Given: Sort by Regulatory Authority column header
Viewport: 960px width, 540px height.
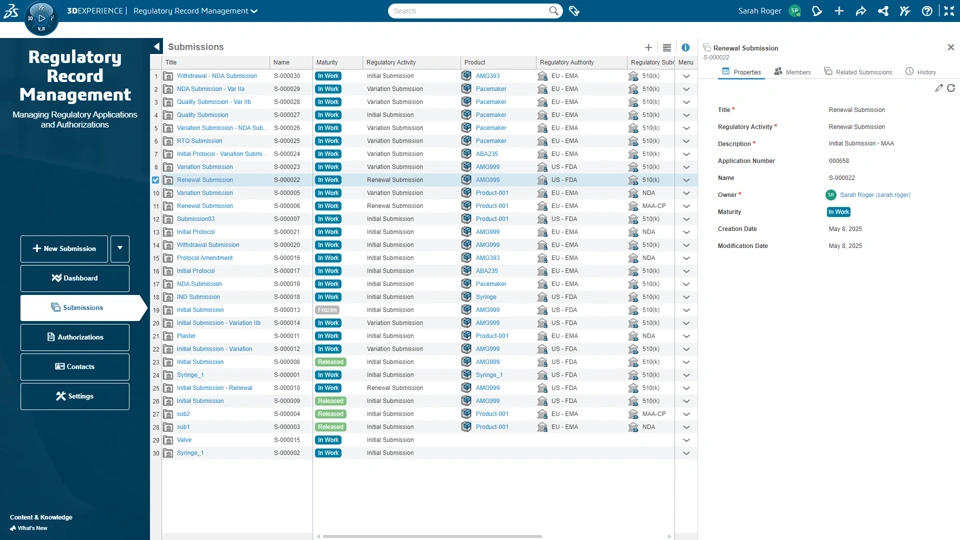Looking at the screenshot, I should pyautogui.click(x=581, y=62).
